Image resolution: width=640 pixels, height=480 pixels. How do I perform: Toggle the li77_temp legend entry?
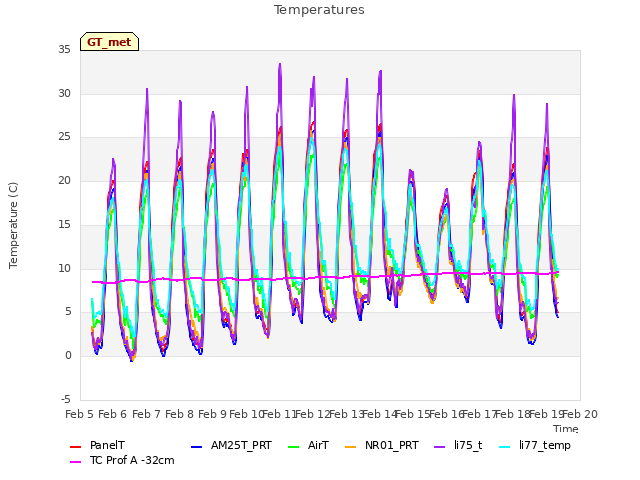point(535,445)
